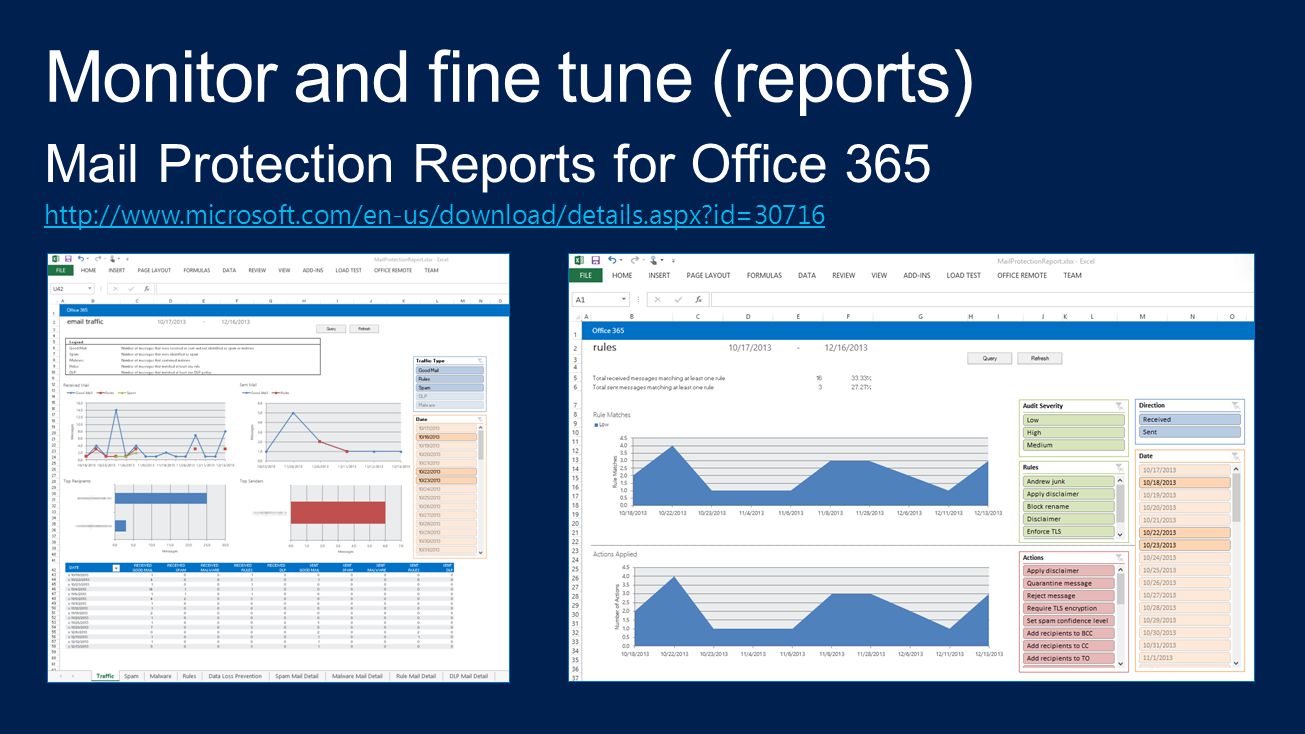This screenshot has width=1305, height=734.
Task: Click touch mode icon in right Excel window
Action: [x=652, y=260]
